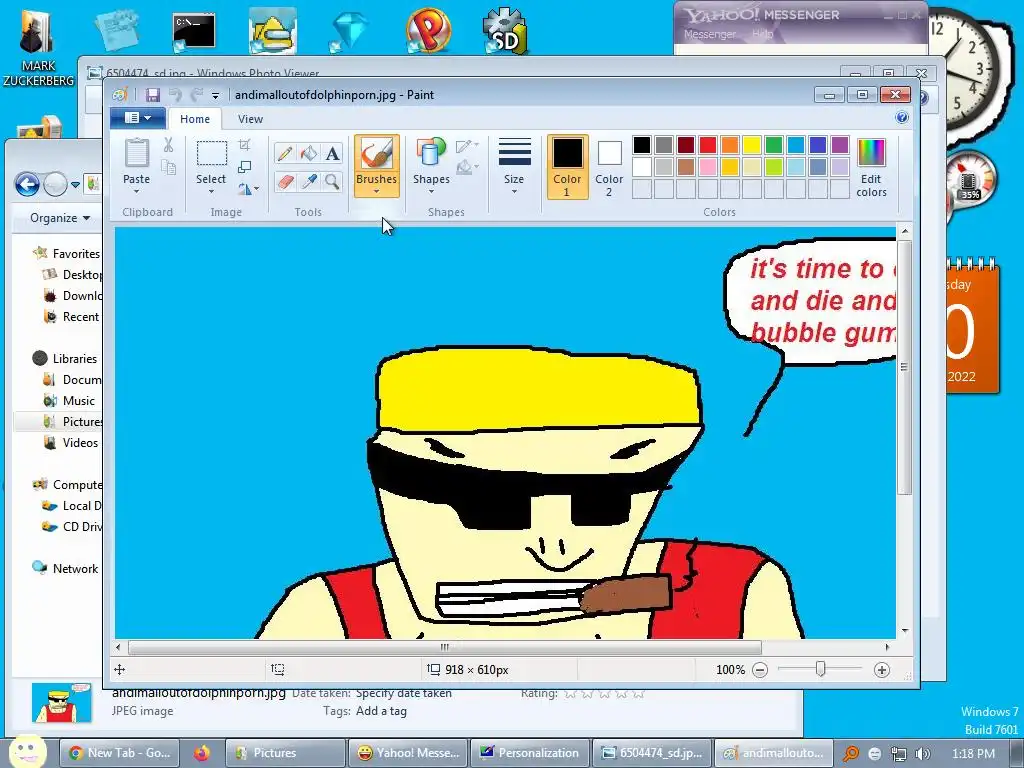1024x768 pixels.
Task: Click the vertical scrollbar down arrow
Action: (x=904, y=631)
